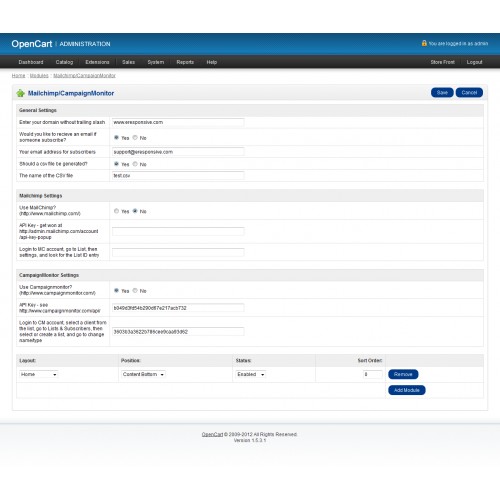Choose No for Use Campaignmonitor
Screen dimensions: 500x500
click(x=135, y=290)
